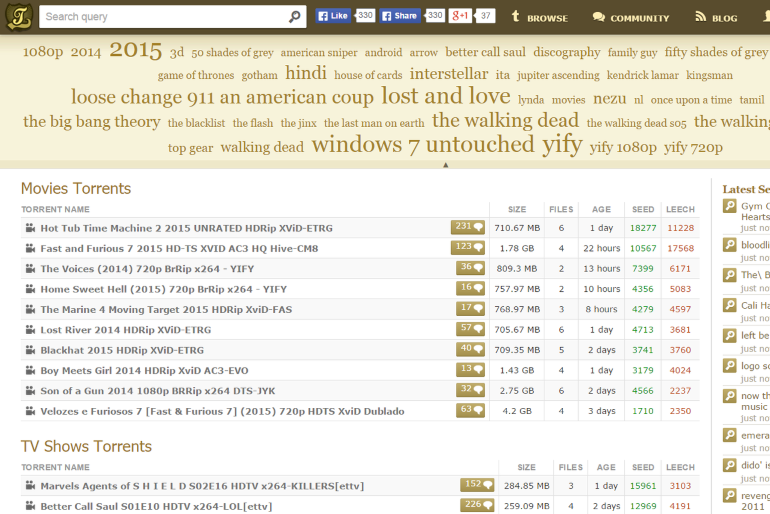The width and height of the screenshot is (770, 514).
Task: Open the 123 comments badge for Fast and Furious 7
Action: click(468, 247)
